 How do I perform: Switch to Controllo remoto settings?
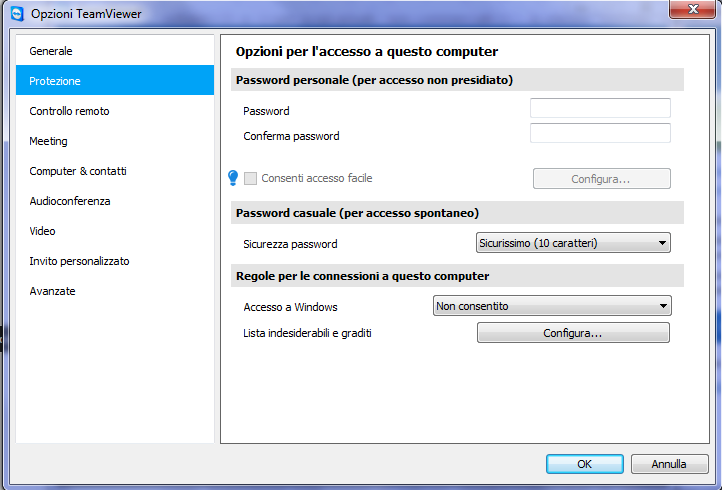click(x=70, y=111)
